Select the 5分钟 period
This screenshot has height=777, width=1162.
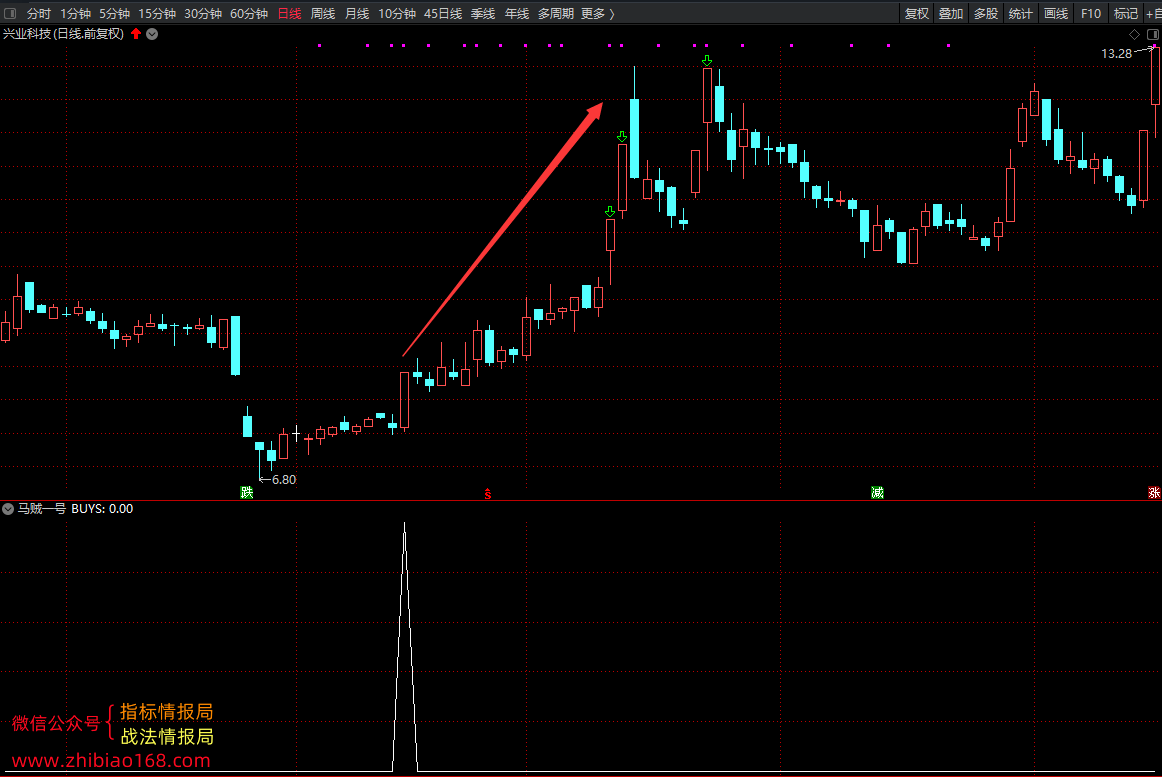[115, 13]
